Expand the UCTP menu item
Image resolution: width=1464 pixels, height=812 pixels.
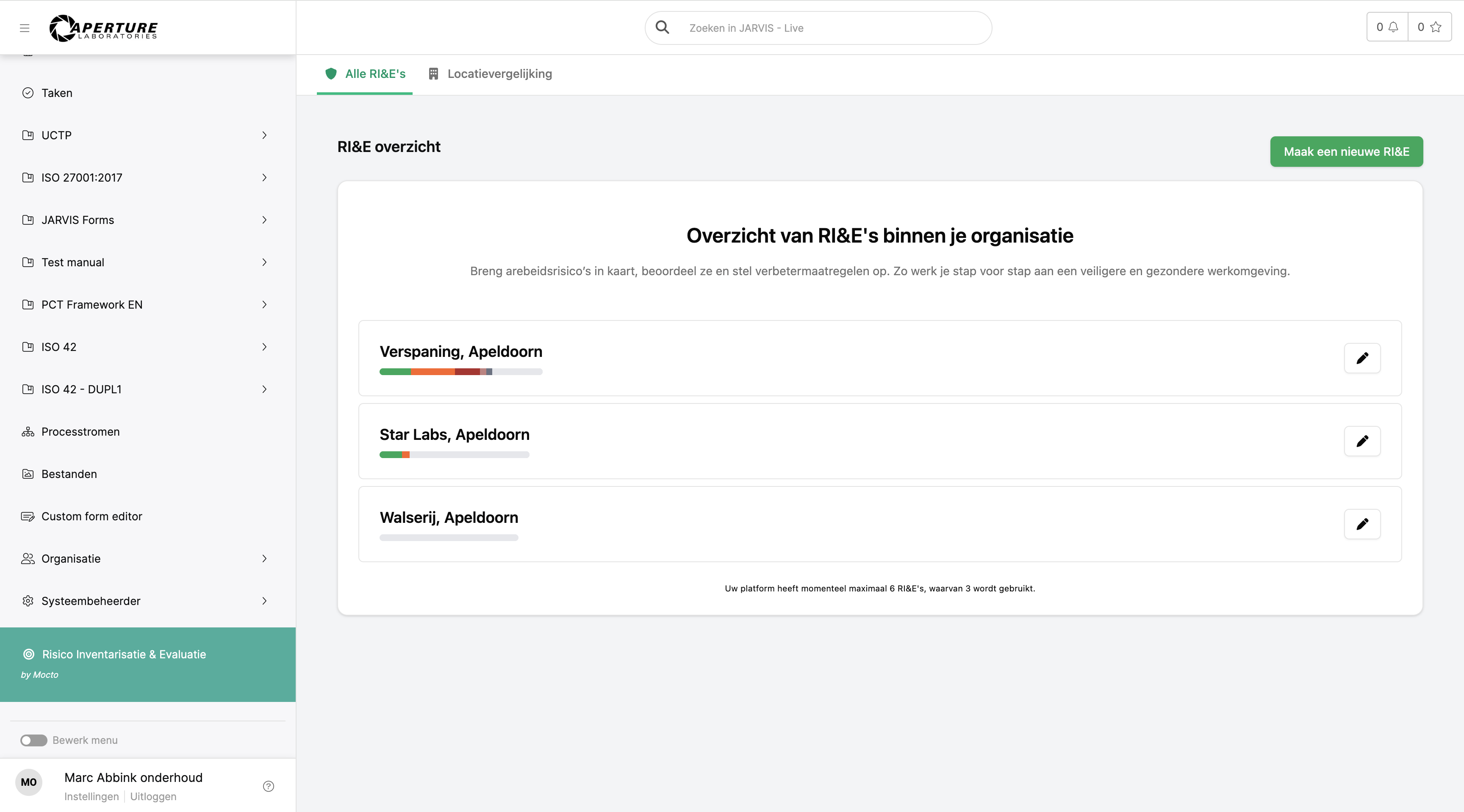(264, 135)
